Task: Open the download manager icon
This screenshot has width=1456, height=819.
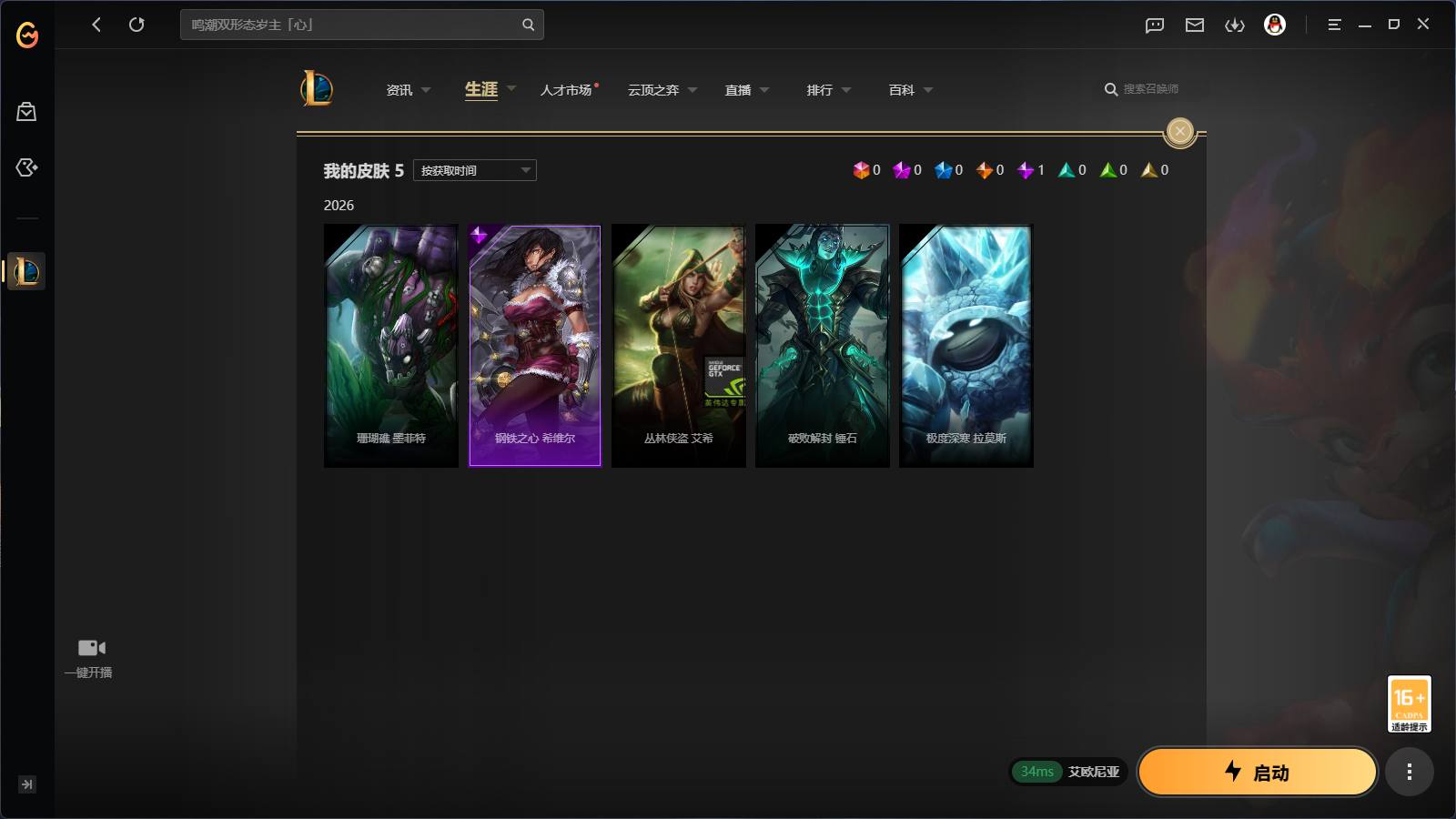Action: click(1235, 25)
